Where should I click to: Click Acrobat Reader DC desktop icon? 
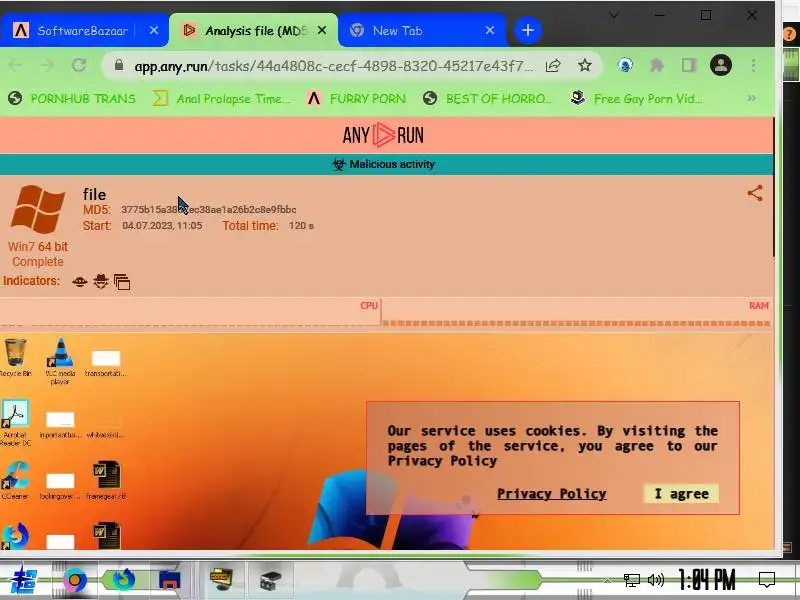pyautogui.click(x=15, y=422)
